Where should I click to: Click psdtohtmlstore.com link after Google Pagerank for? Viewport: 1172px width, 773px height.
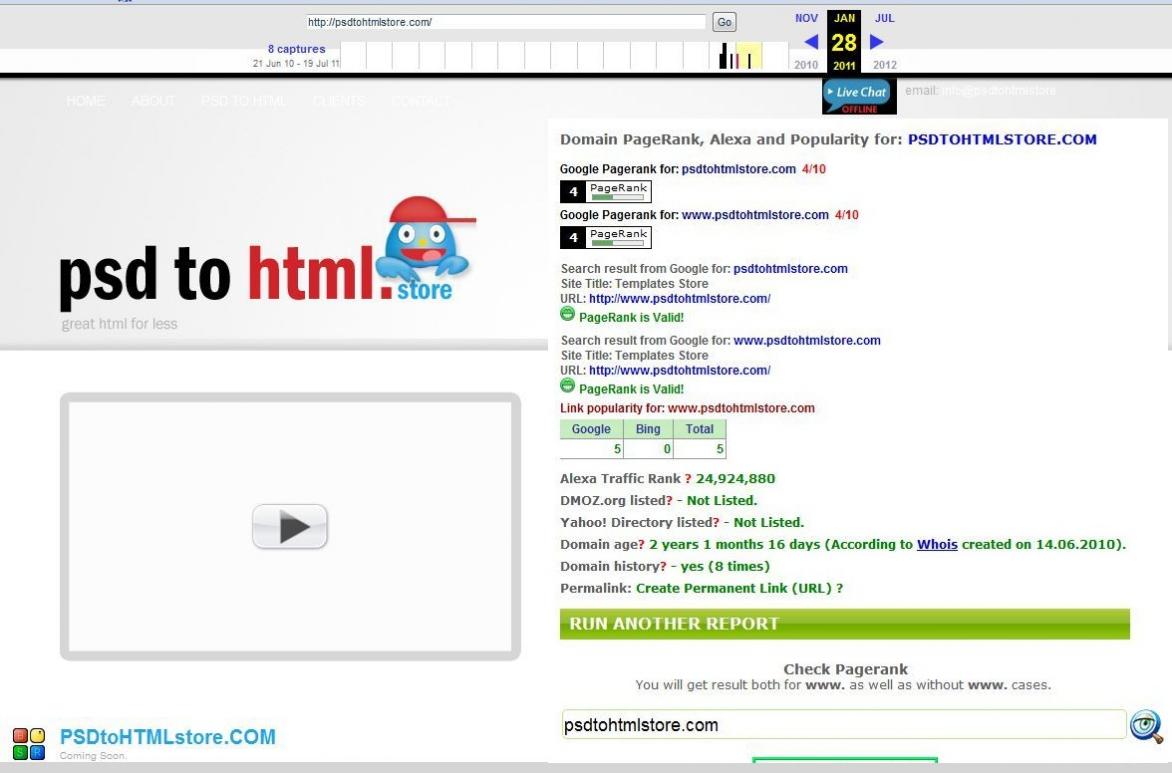[738, 169]
